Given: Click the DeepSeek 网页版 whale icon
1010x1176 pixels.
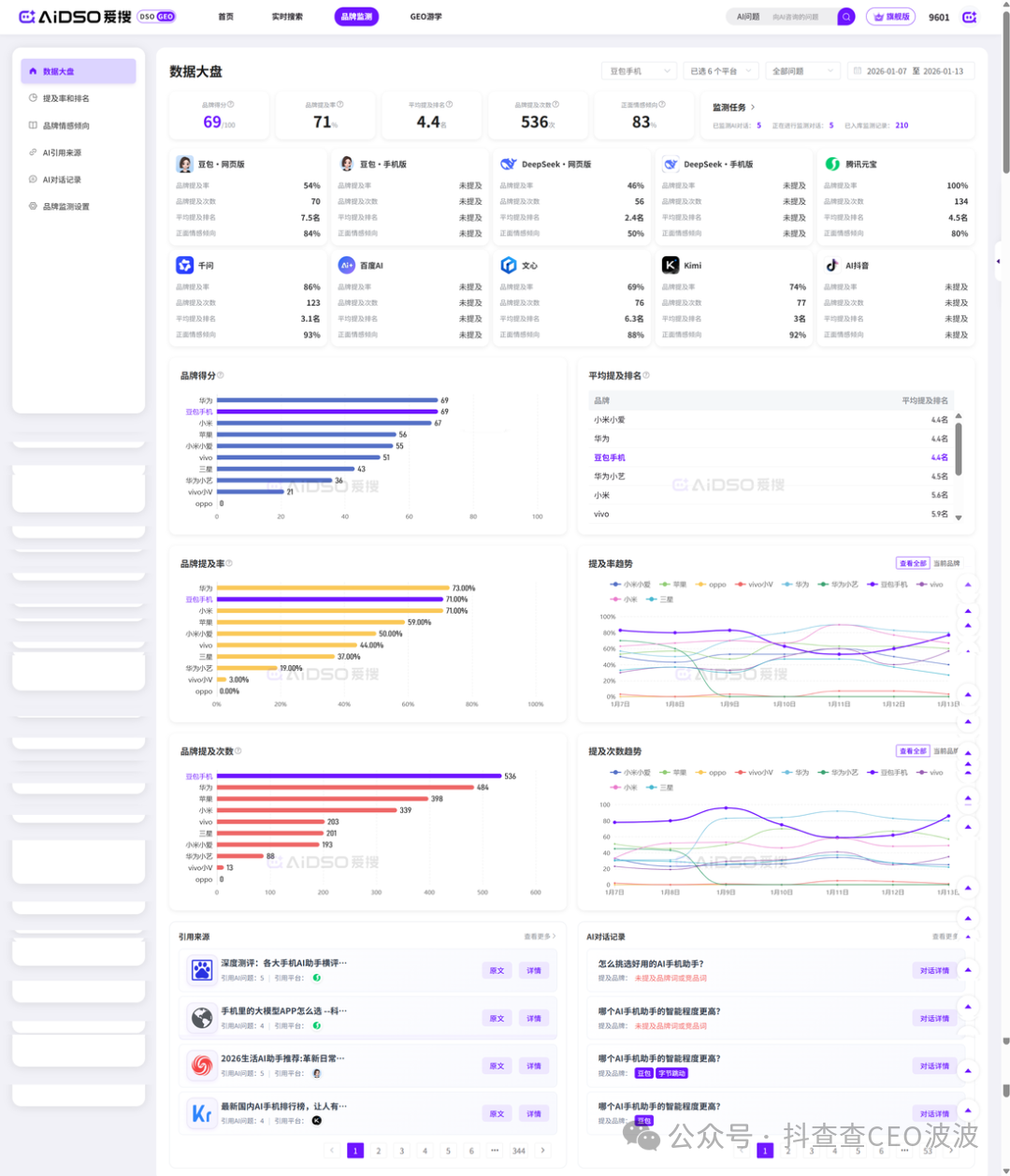Looking at the screenshot, I should pos(509,164).
